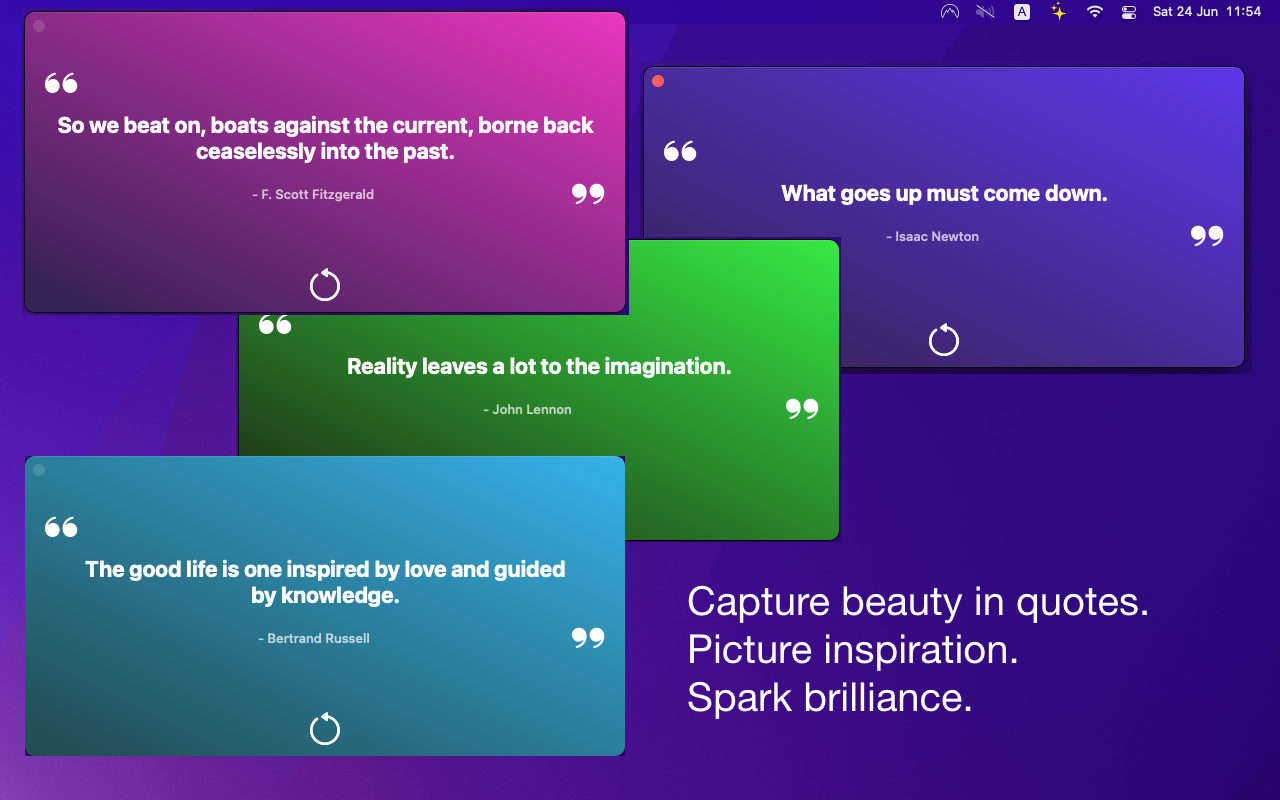Select "The good life is one inspired by love" quote
The height and width of the screenshot is (800, 1280).
coord(325,582)
